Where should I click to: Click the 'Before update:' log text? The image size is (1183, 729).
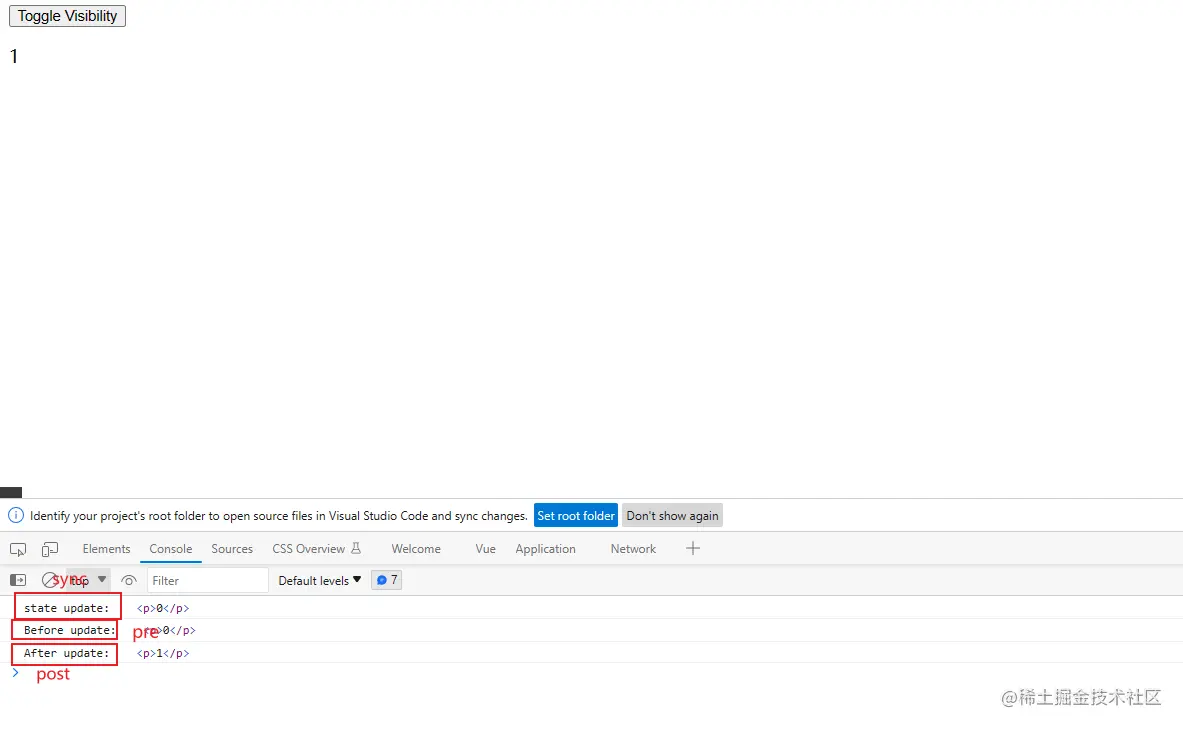click(x=69, y=630)
